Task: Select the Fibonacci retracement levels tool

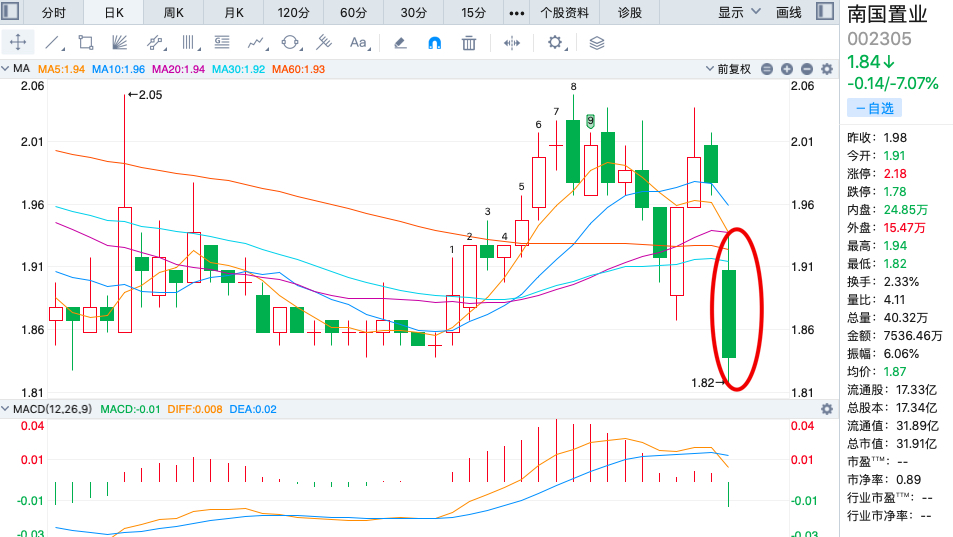Action: pos(222,42)
